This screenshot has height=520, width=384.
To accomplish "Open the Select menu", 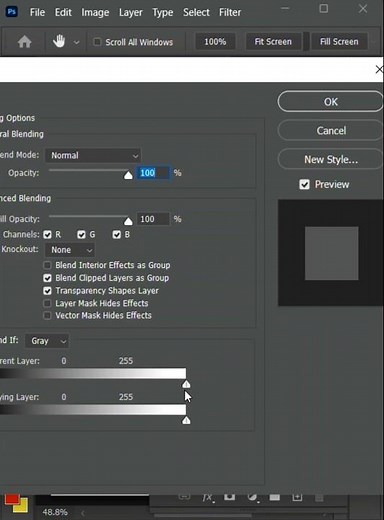I will (x=196, y=12).
